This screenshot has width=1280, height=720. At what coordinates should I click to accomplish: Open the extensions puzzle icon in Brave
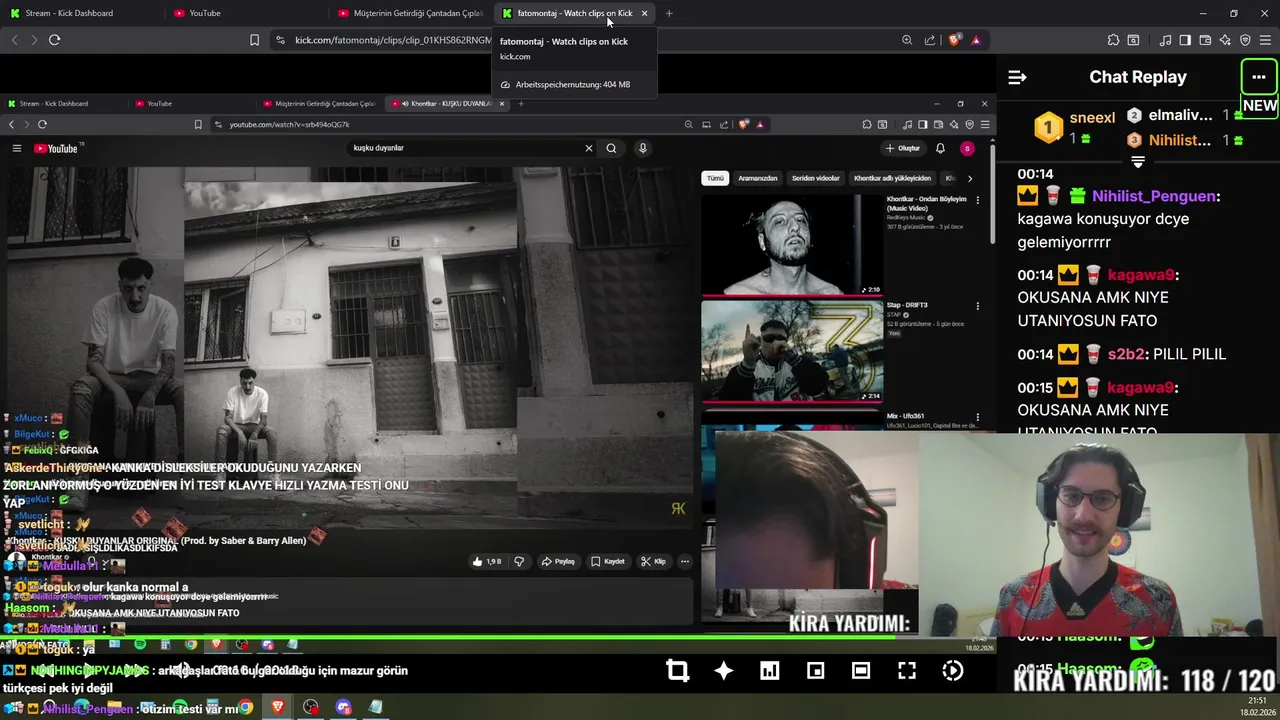point(1113,40)
